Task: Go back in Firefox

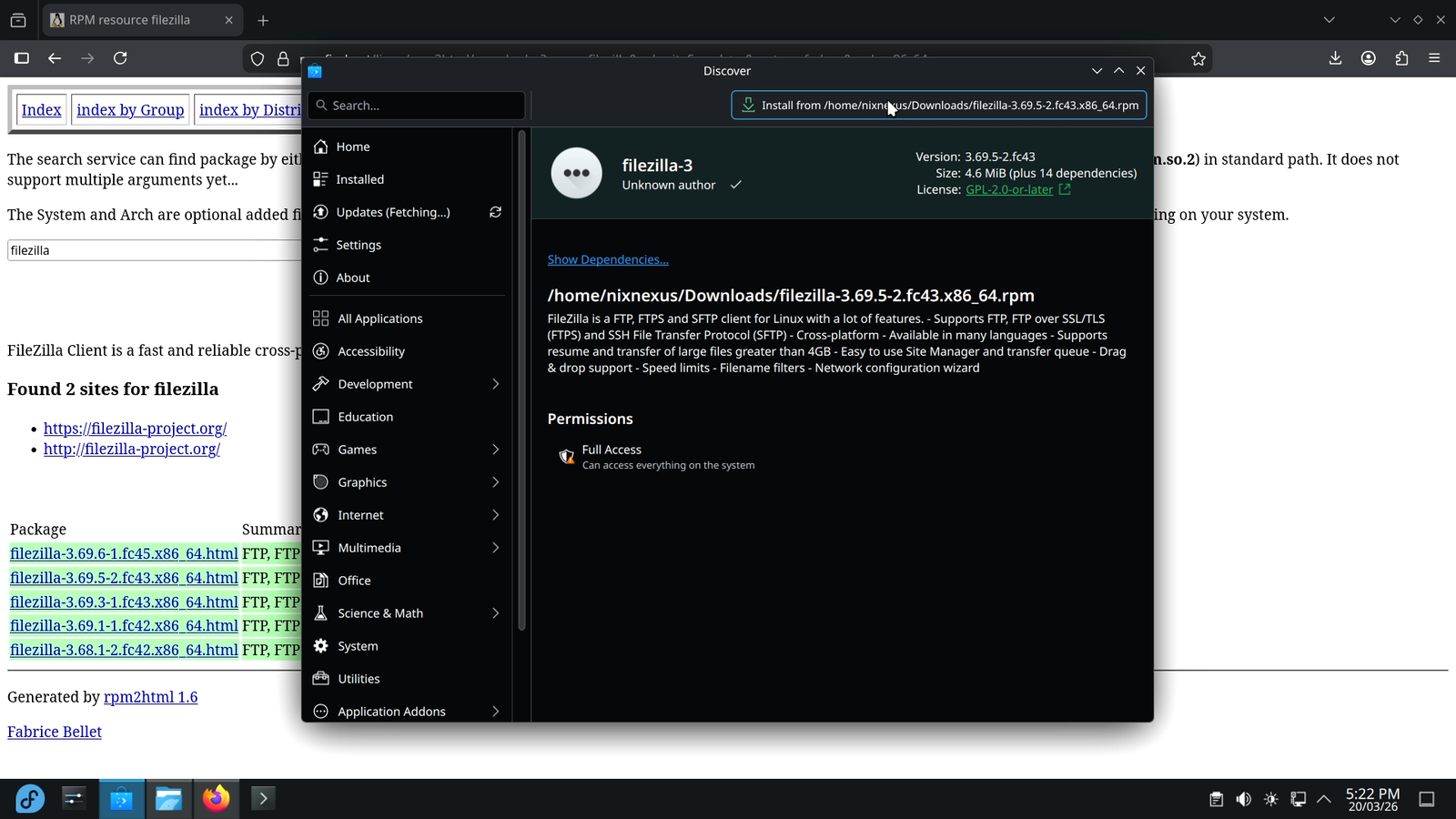Action: [x=55, y=58]
